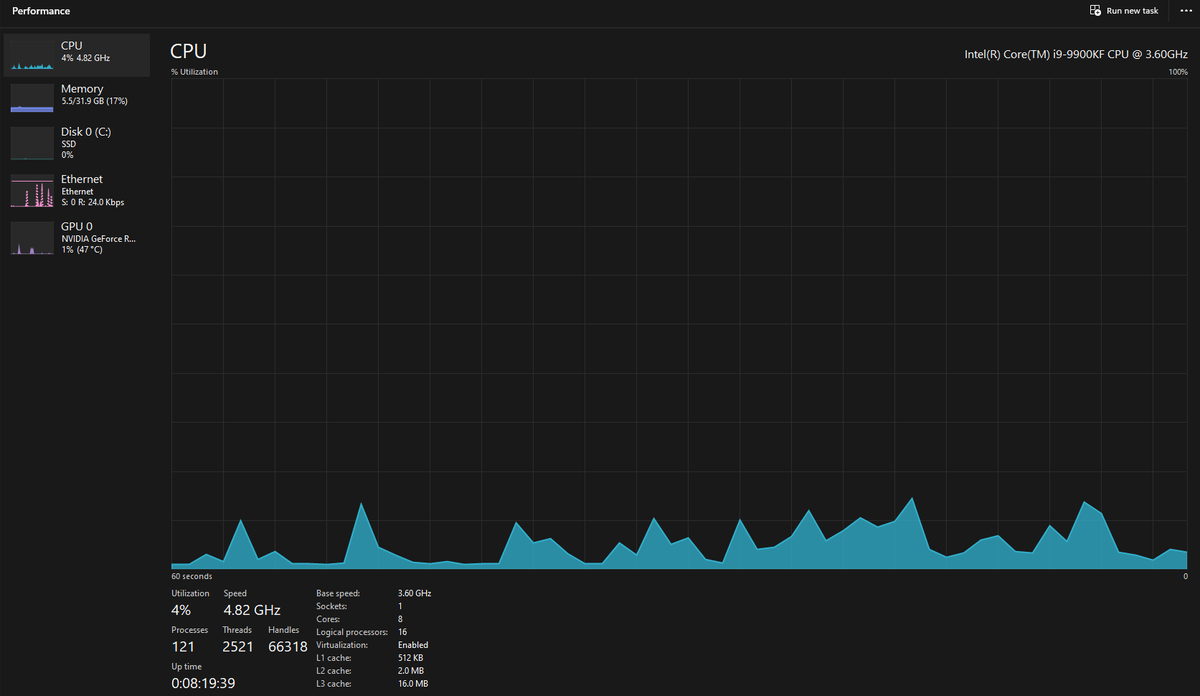The height and width of the screenshot is (696, 1200).
Task: Click the % Utilization graph label
Action: (x=194, y=72)
